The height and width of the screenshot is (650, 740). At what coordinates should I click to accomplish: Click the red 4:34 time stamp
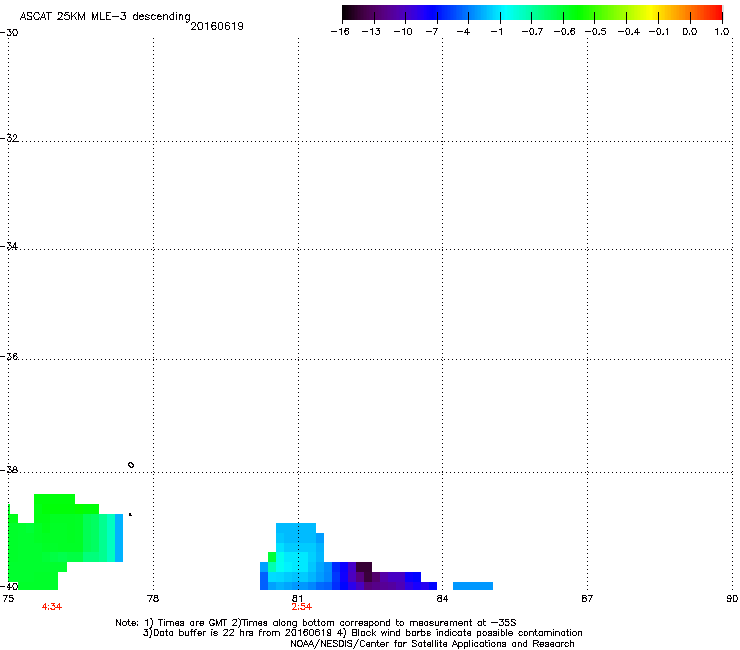point(51,607)
